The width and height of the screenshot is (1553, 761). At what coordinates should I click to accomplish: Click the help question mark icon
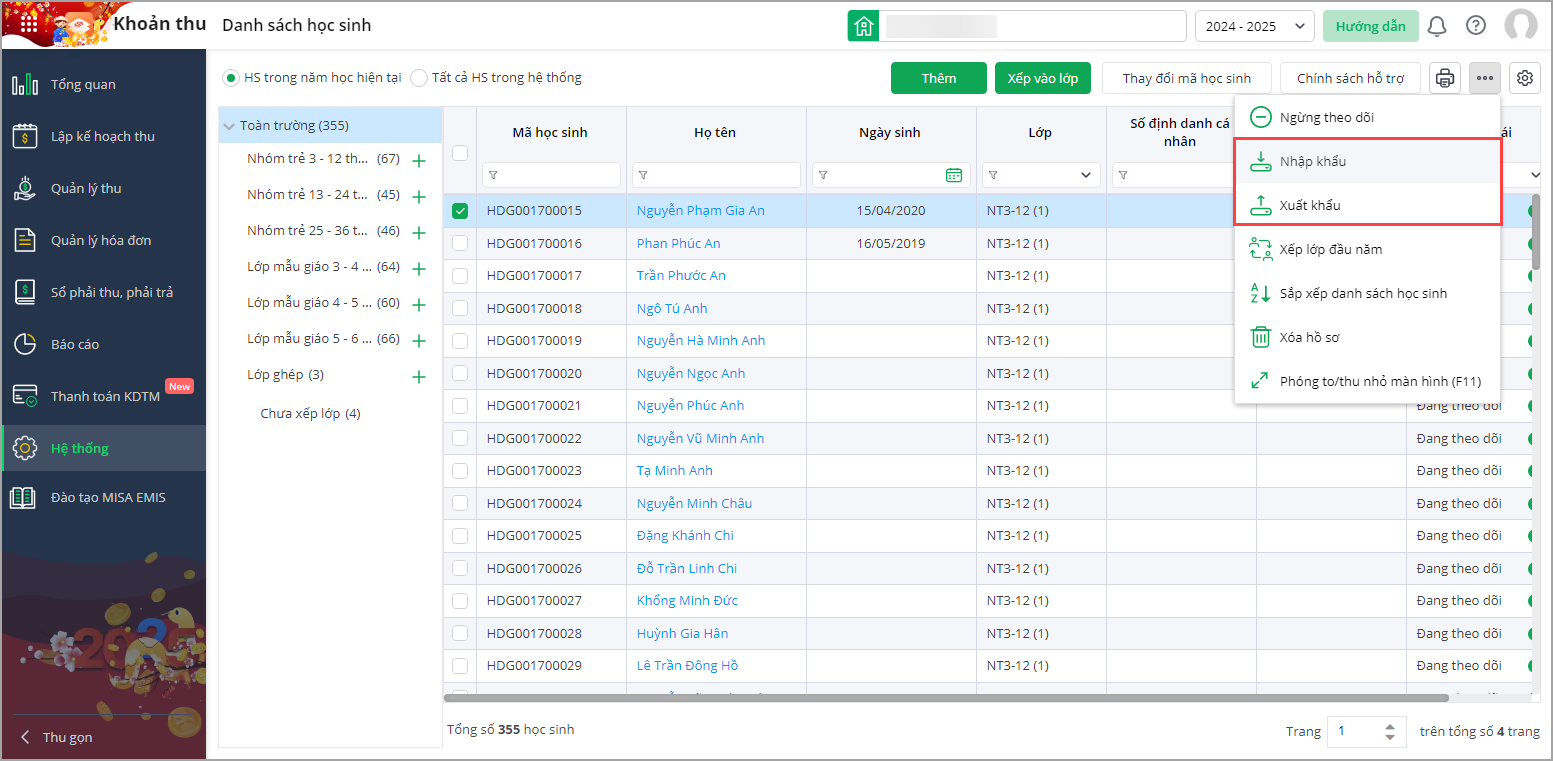pyautogui.click(x=1476, y=26)
